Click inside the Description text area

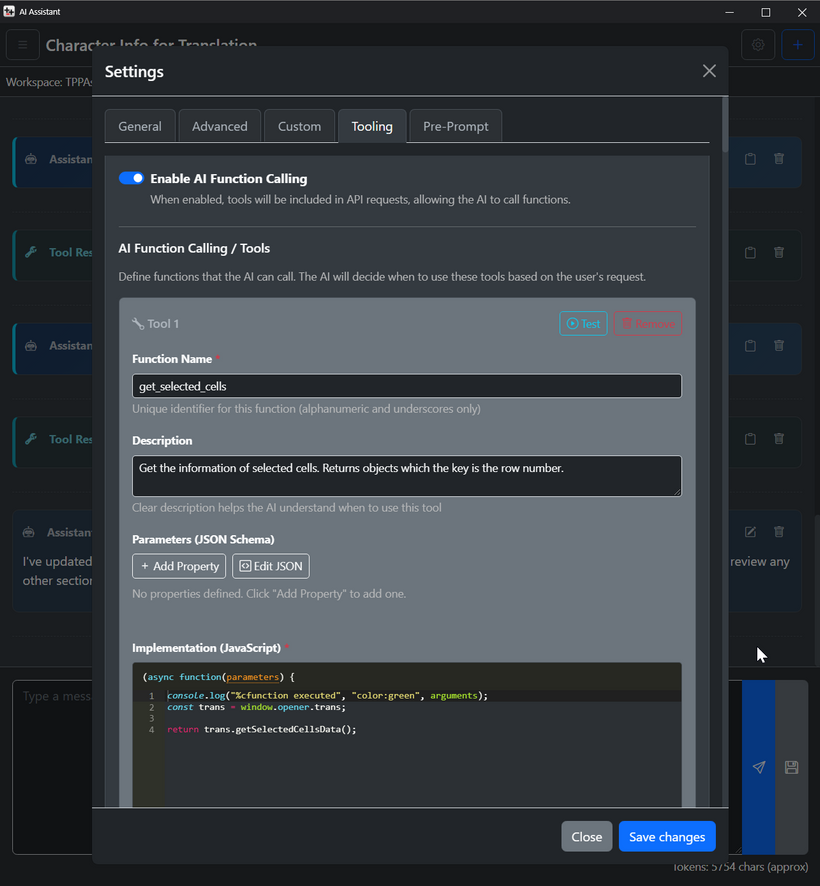point(406,476)
